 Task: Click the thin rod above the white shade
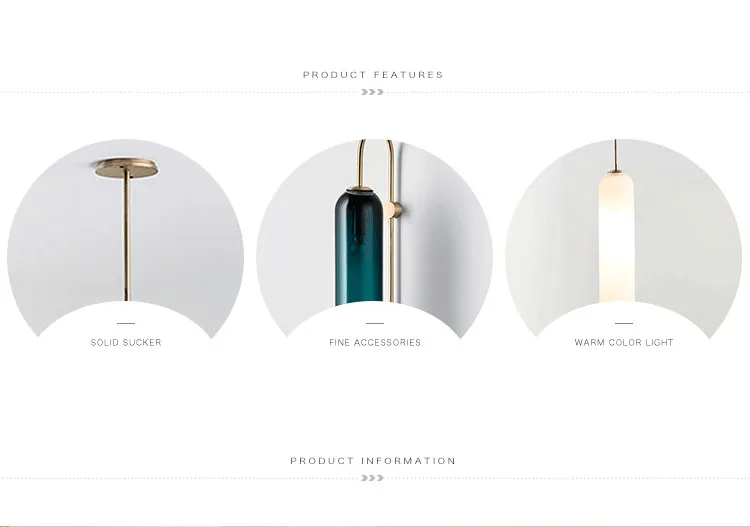[x=616, y=154]
